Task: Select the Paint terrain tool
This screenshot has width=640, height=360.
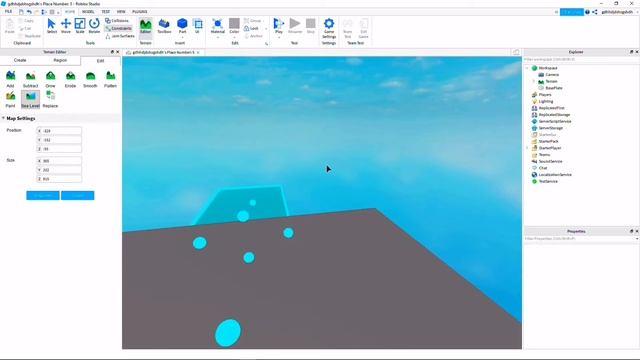Action: point(10,99)
